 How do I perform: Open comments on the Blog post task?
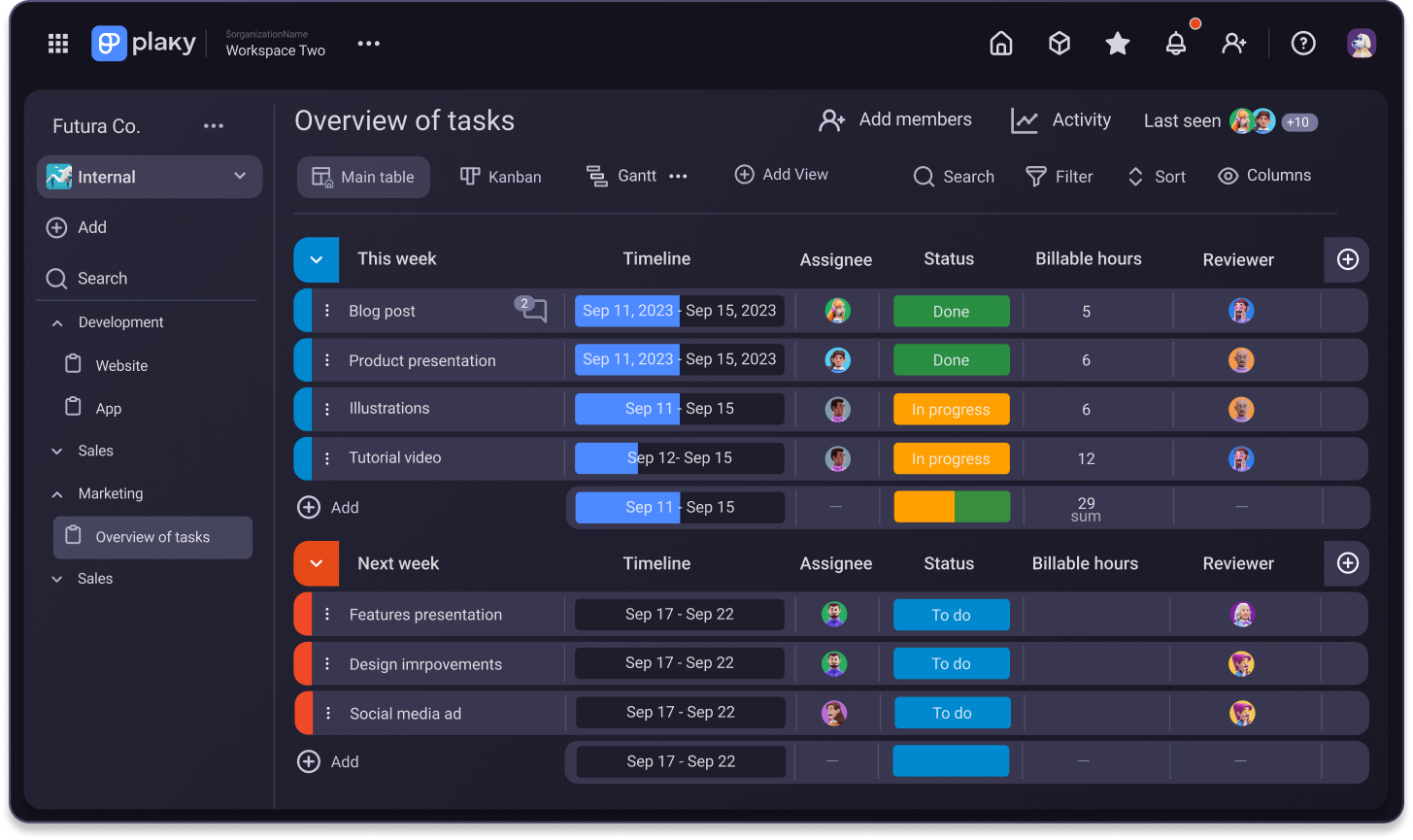(x=531, y=309)
